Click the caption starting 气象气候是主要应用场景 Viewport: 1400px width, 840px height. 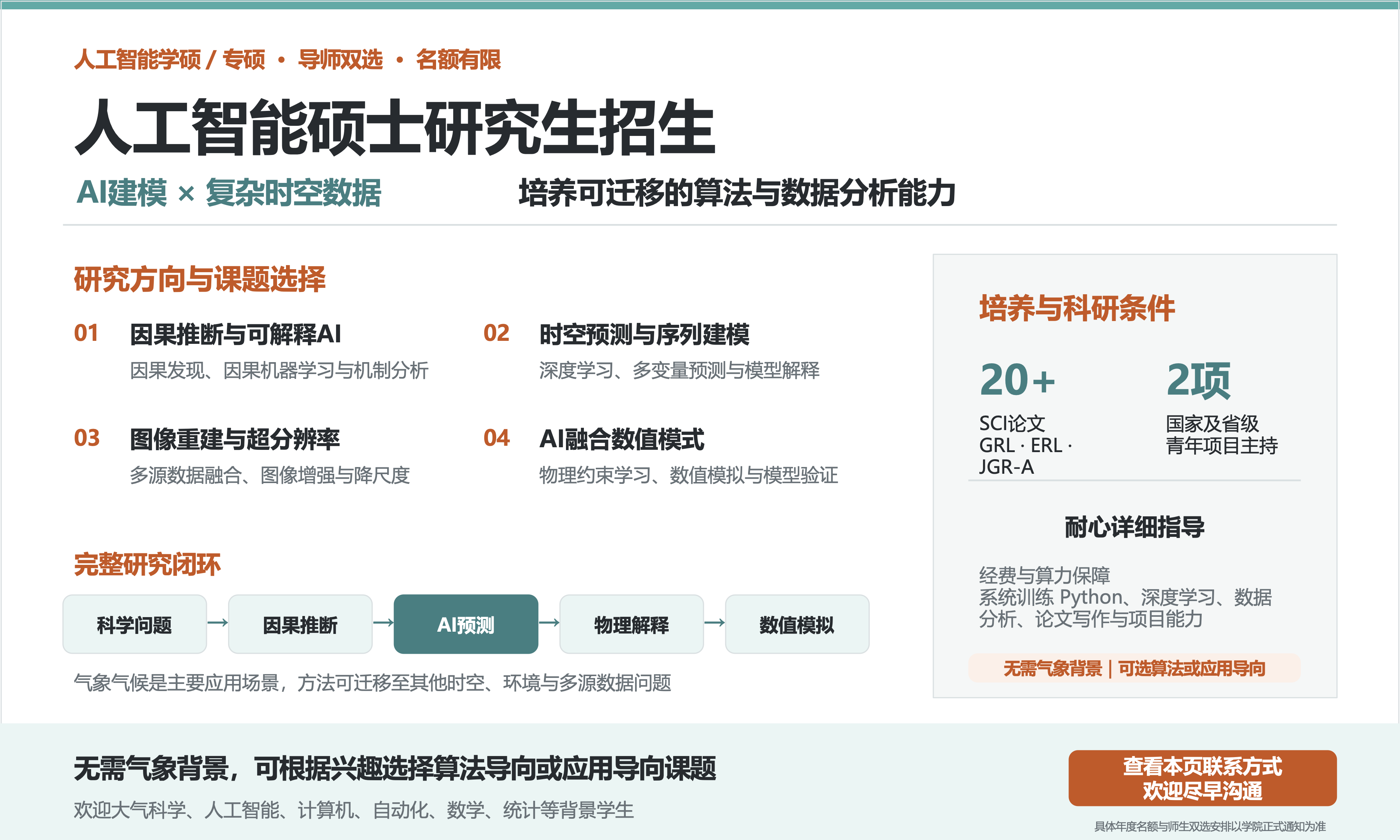coord(372,683)
